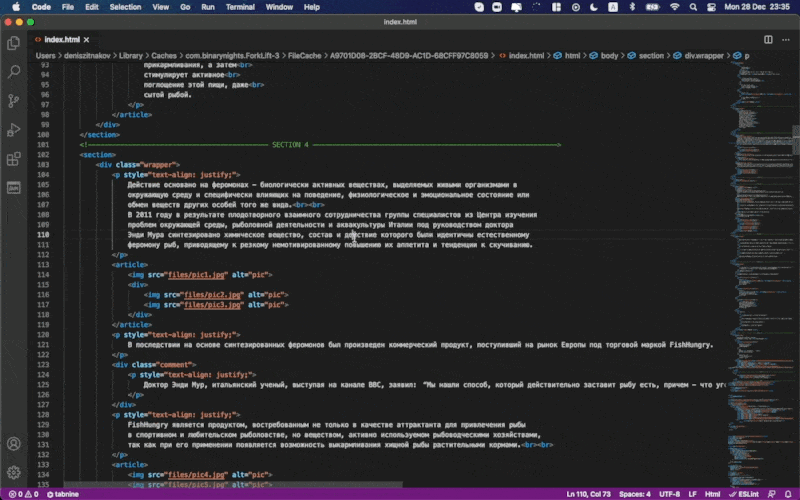Open the feedback icon in status bar

tap(771, 494)
